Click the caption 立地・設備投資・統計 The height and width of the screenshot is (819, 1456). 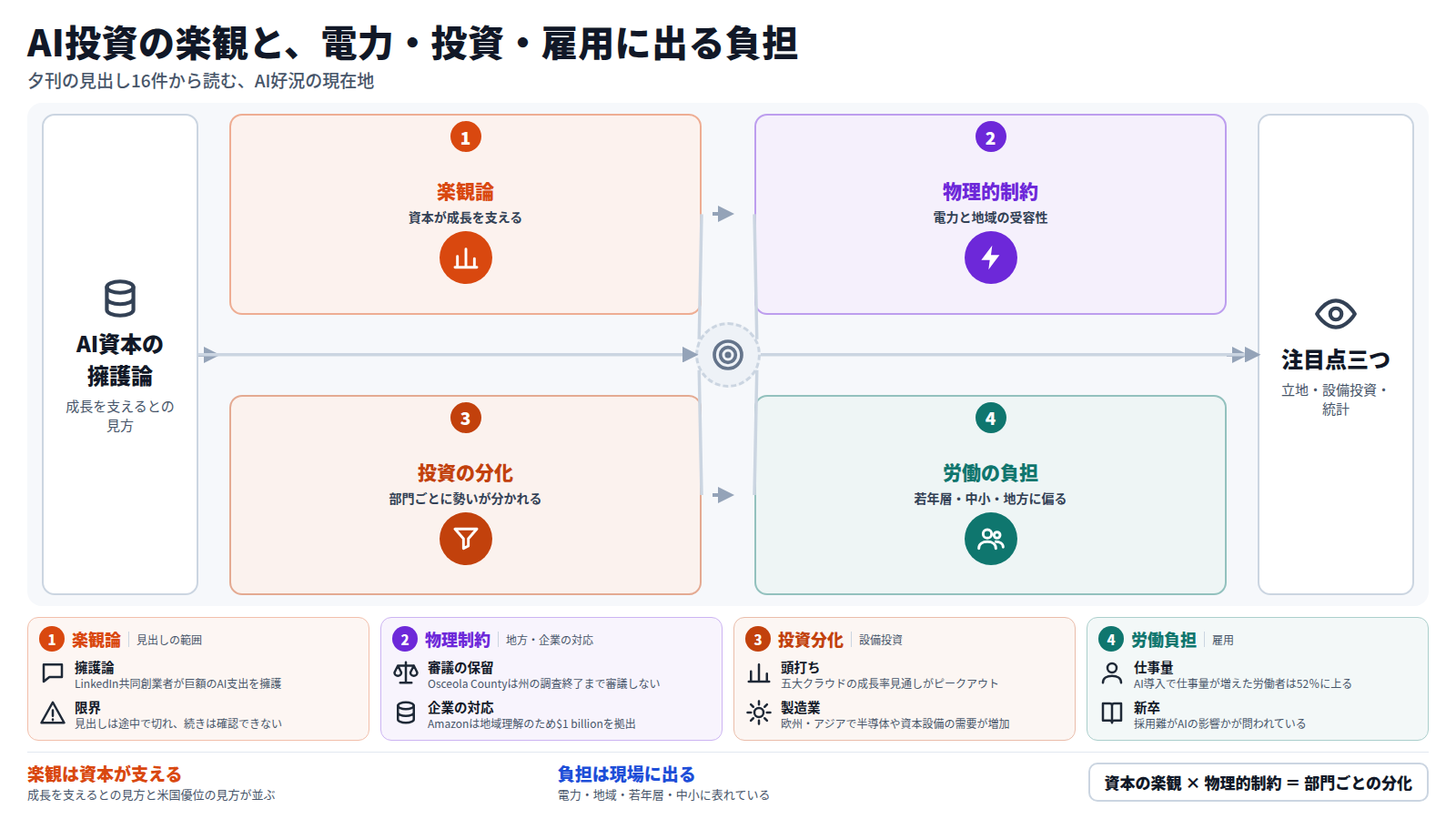click(1336, 399)
